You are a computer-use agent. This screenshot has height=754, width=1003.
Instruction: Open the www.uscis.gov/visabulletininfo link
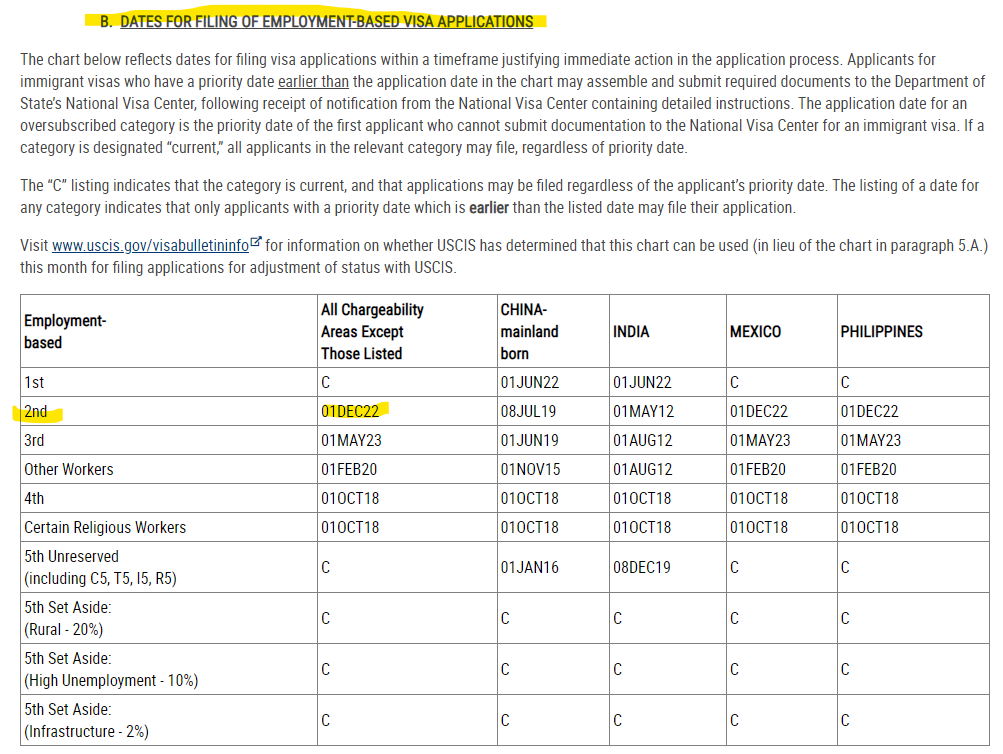[x=150, y=246]
